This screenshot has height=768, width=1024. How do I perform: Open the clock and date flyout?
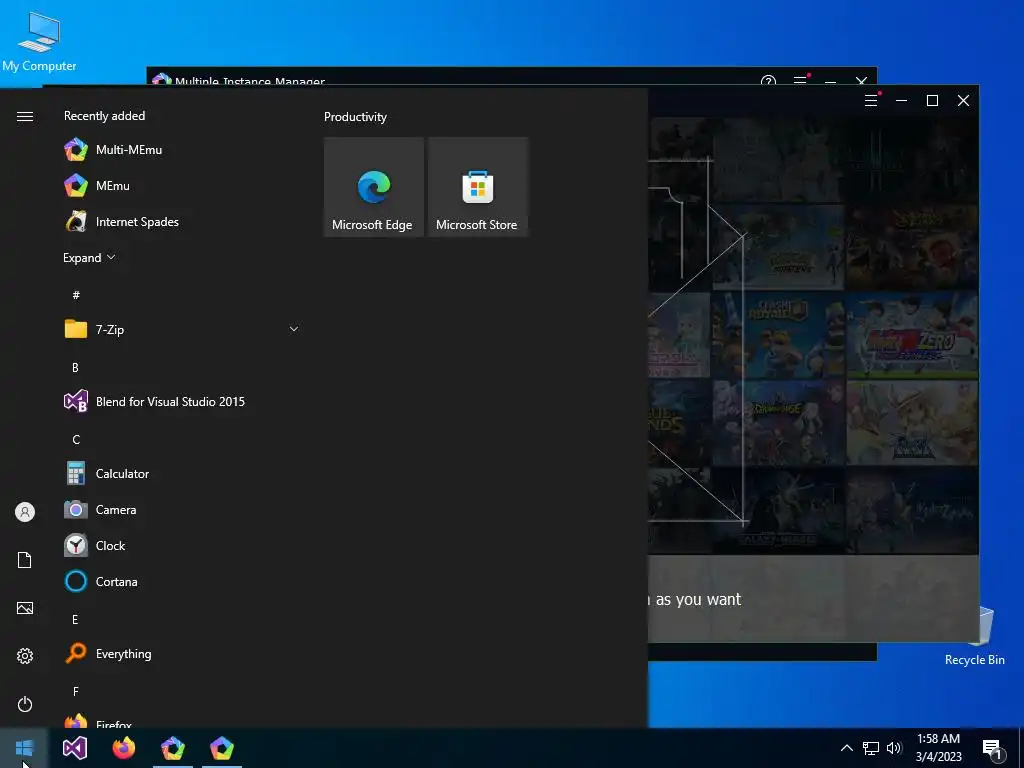pyautogui.click(x=938, y=748)
